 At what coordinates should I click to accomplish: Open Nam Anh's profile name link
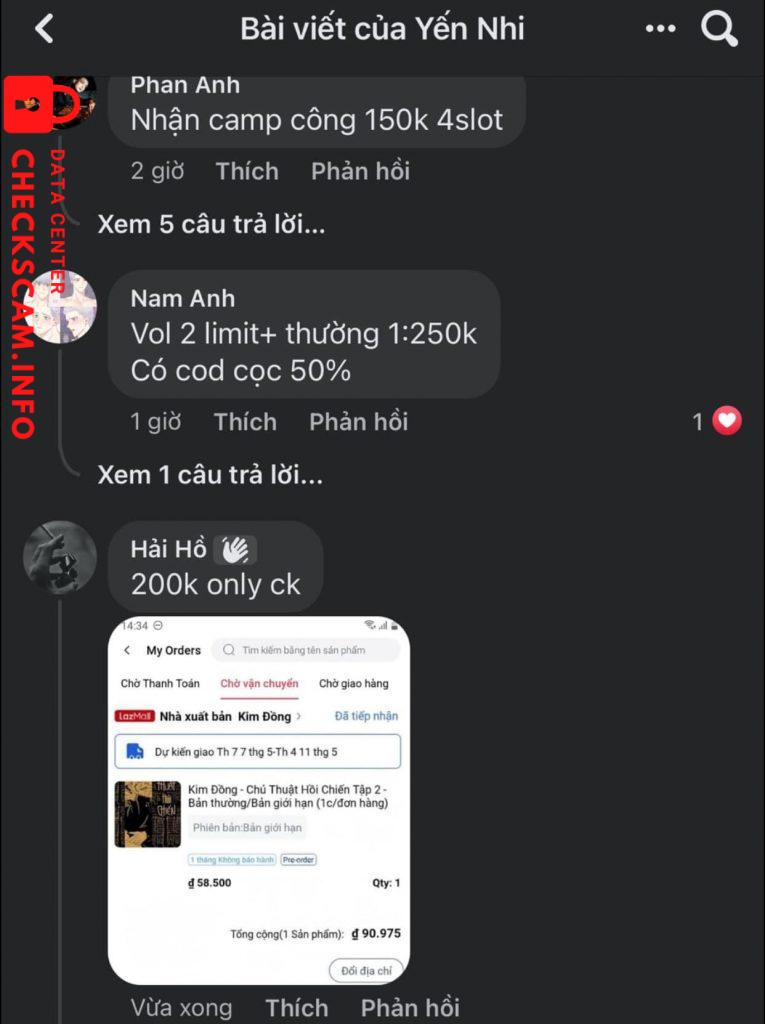point(183,298)
